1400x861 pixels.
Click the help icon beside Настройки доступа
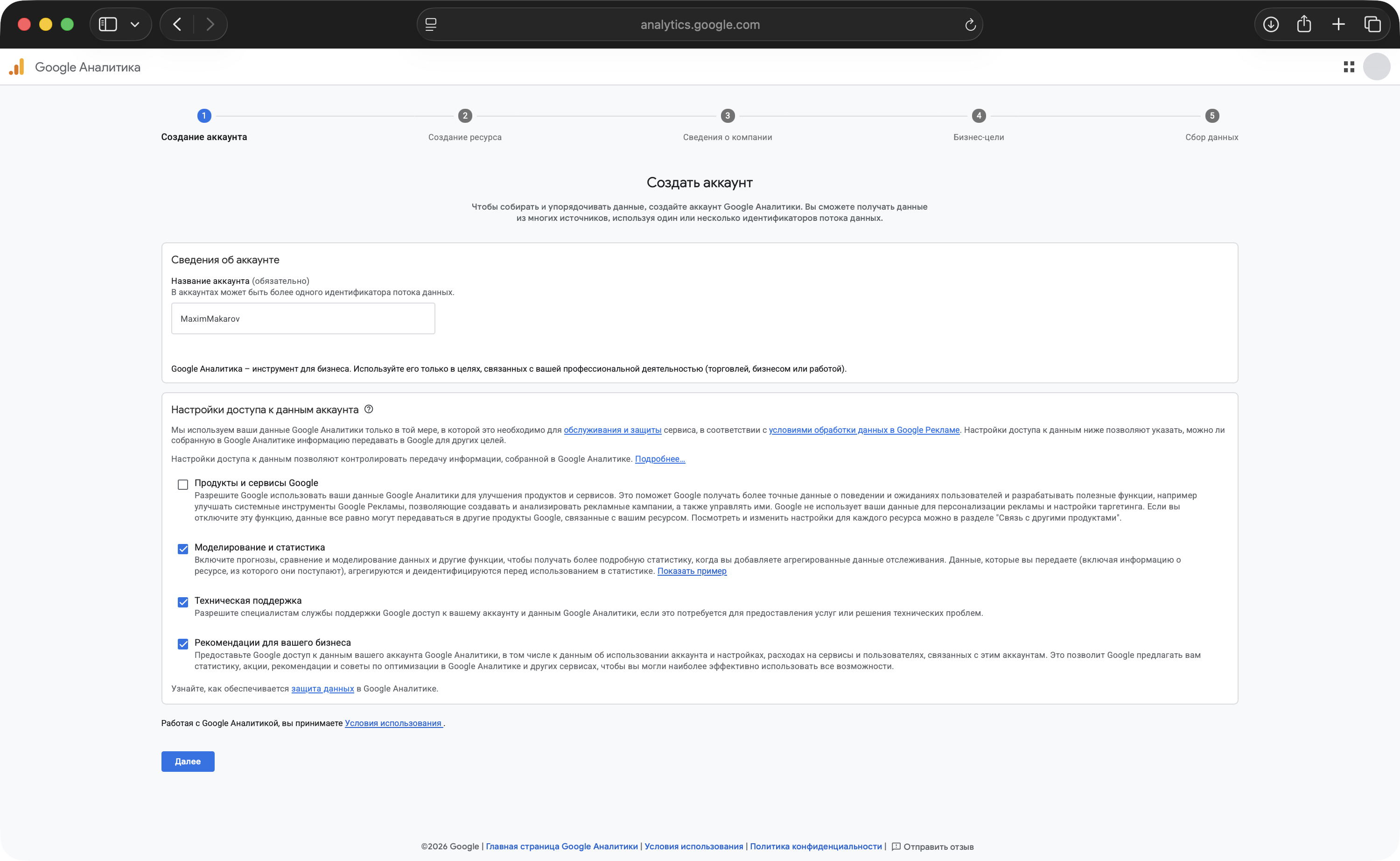pyautogui.click(x=369, y=409)
